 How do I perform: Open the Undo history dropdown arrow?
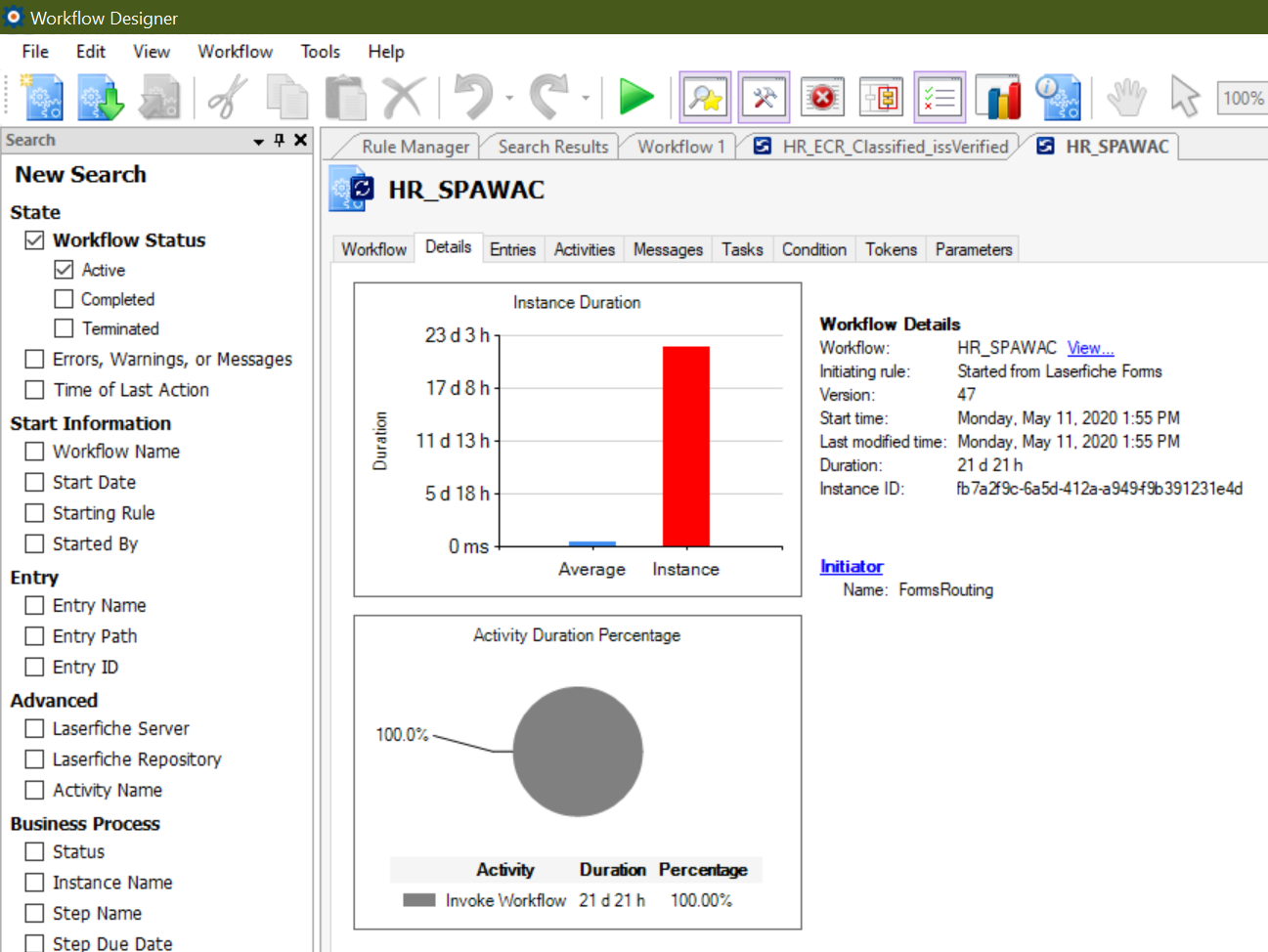tap(509, 98)
